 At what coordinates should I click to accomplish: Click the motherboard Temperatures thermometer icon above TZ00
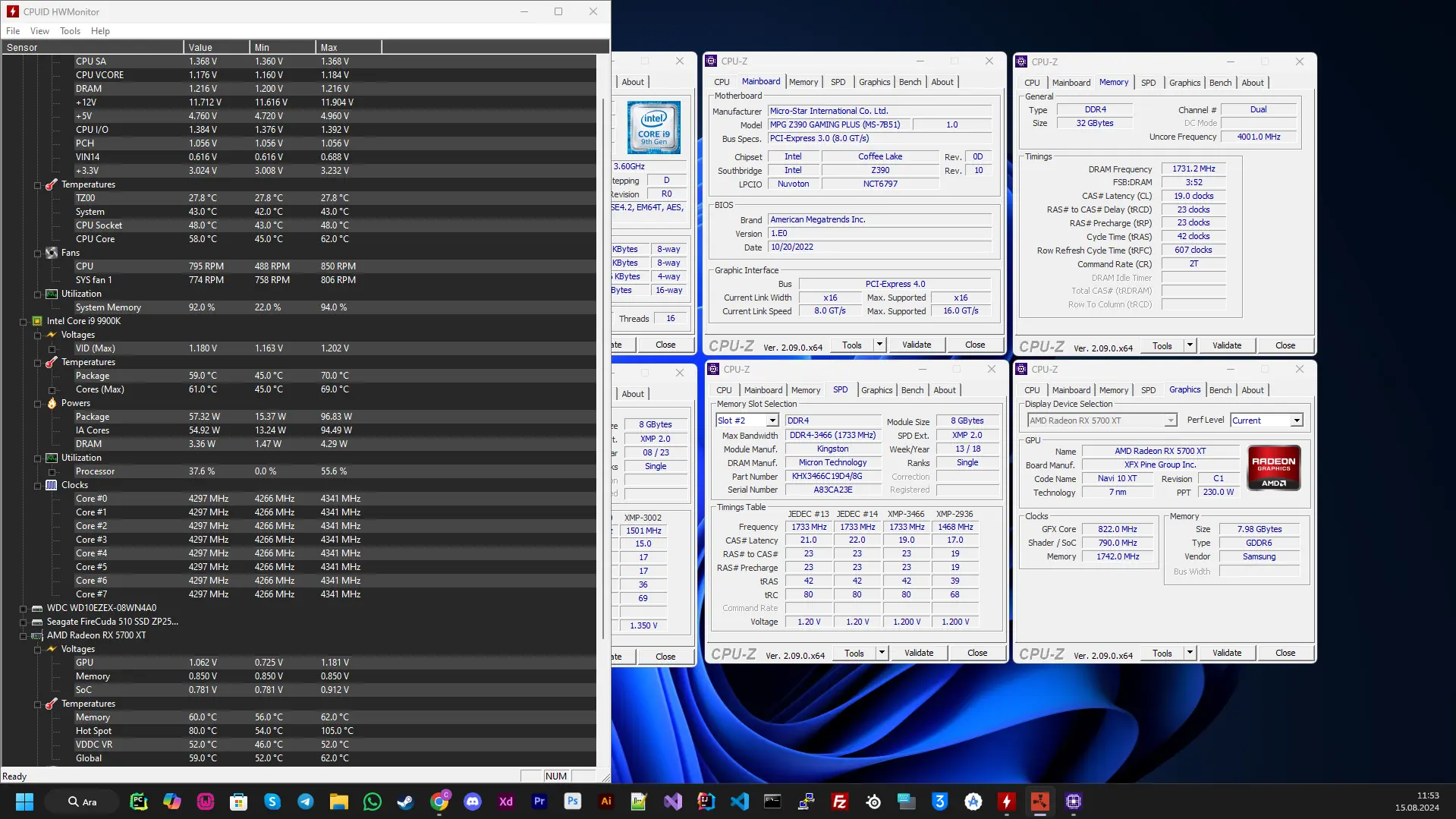click(52, 184)
